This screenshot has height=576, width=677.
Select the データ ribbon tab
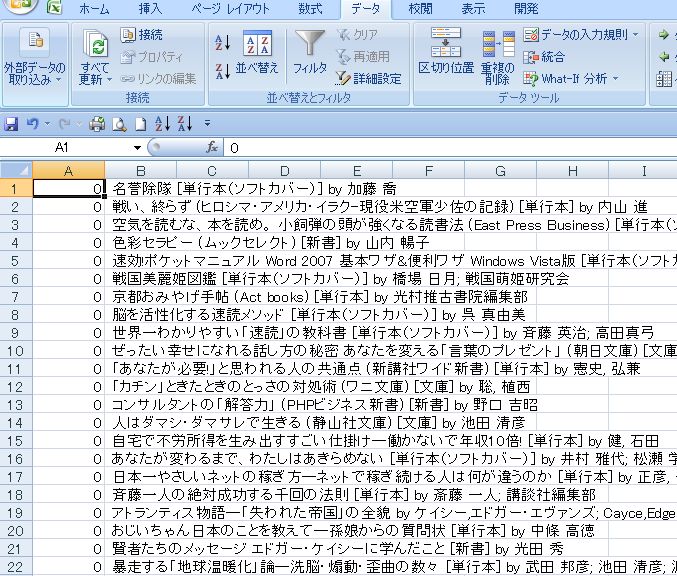tap(366, 9)
